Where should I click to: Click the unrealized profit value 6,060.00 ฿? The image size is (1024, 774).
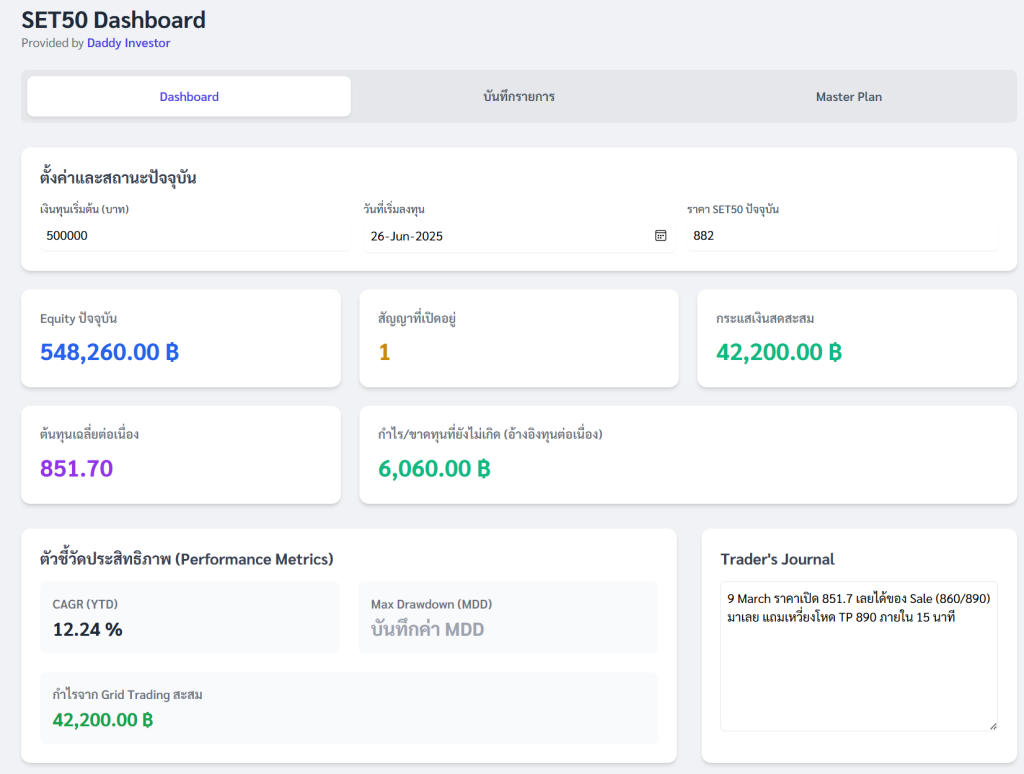tap(434, 468)
